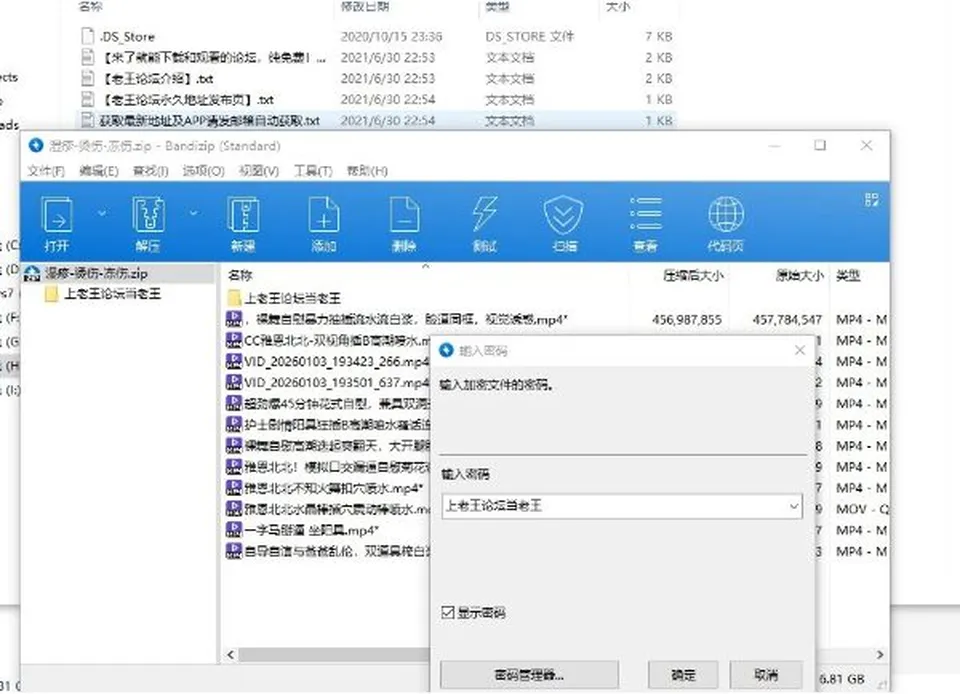The width and height of the screenshot is (960, 694).
Task: Click the grid layout icon on the toolbar's right end
Action: [872, 200]
